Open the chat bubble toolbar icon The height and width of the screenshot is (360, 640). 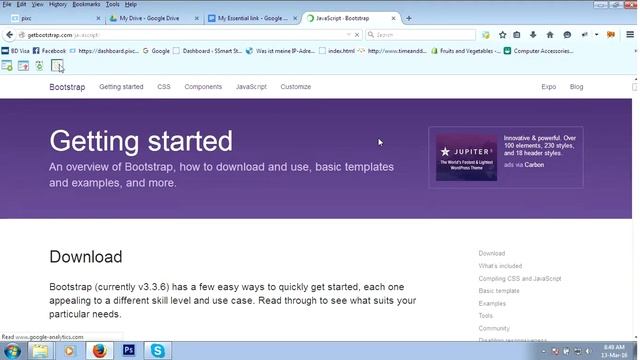click(567, 35)
